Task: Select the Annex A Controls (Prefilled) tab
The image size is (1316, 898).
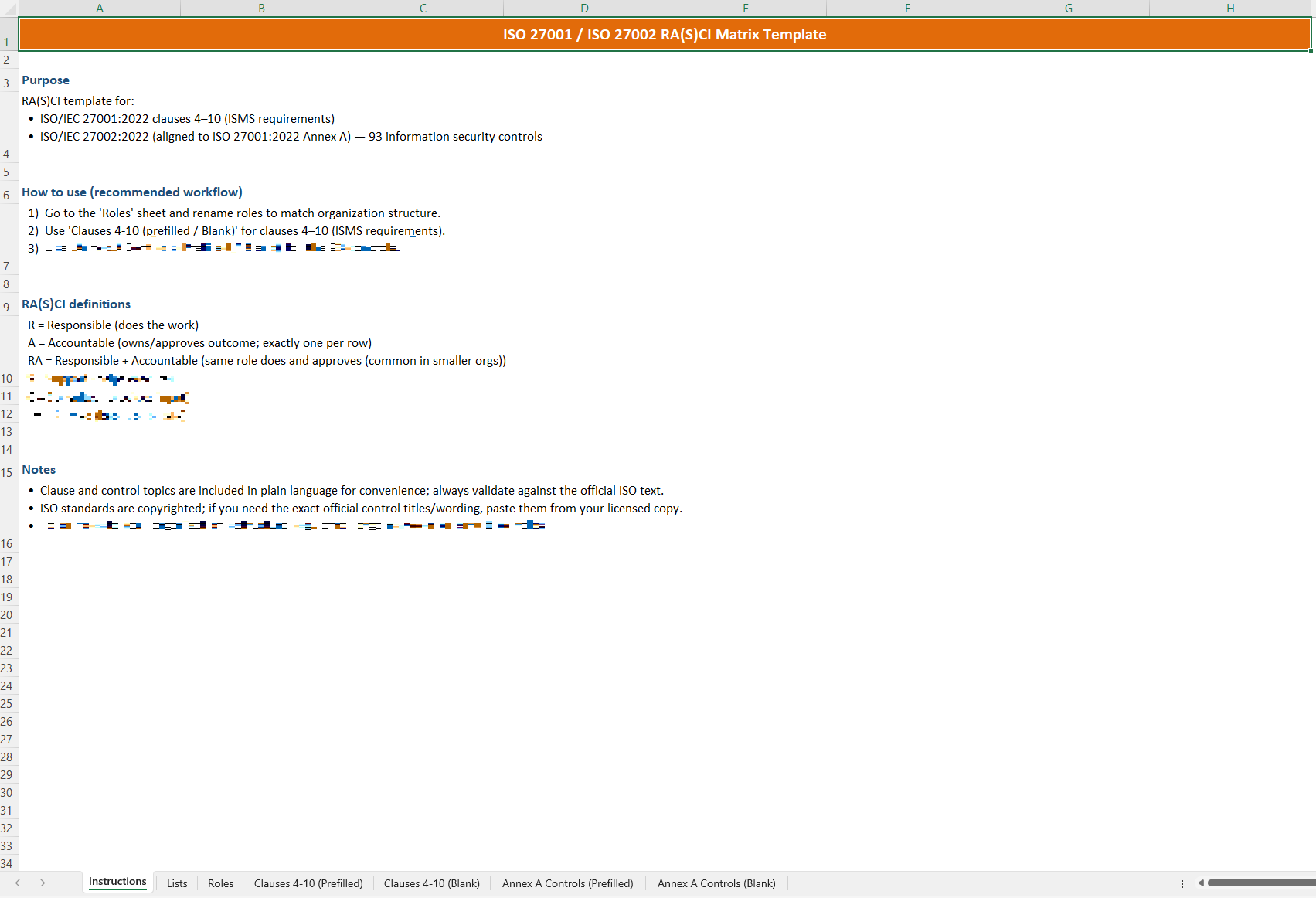Action: 567,883
